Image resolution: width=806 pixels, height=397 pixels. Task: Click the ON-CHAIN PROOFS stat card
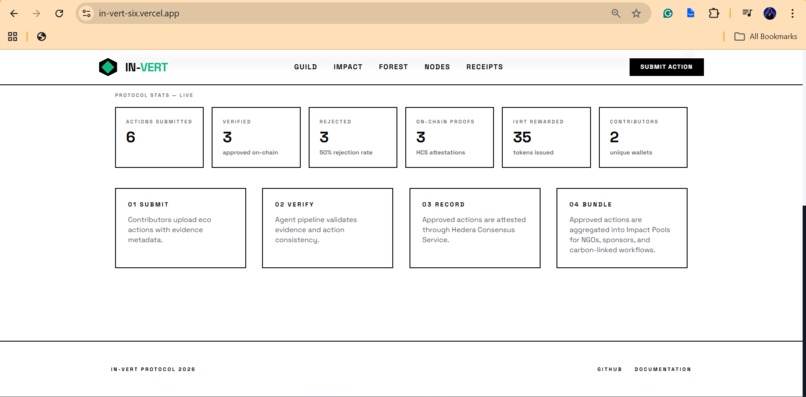449,137
